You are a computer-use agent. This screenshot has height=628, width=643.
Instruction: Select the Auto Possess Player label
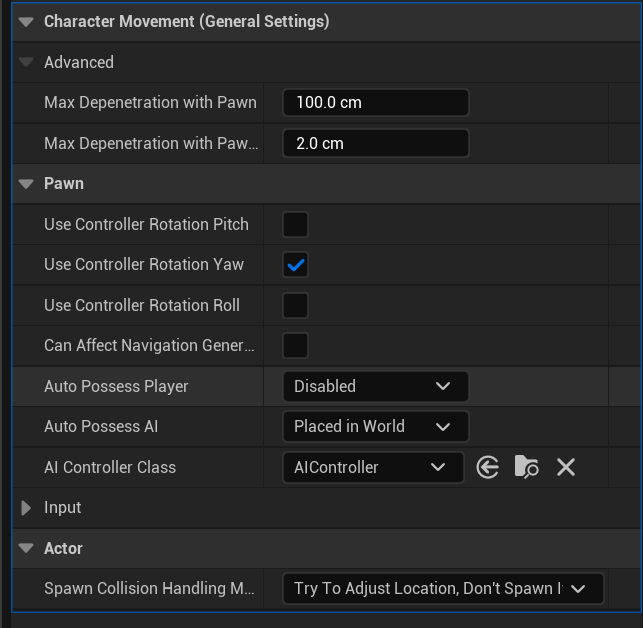[x=116, y=386]
